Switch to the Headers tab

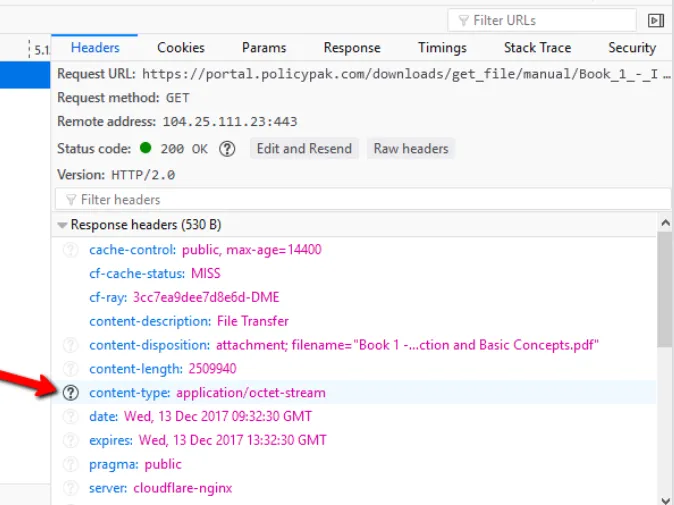[x=95, y=48]
